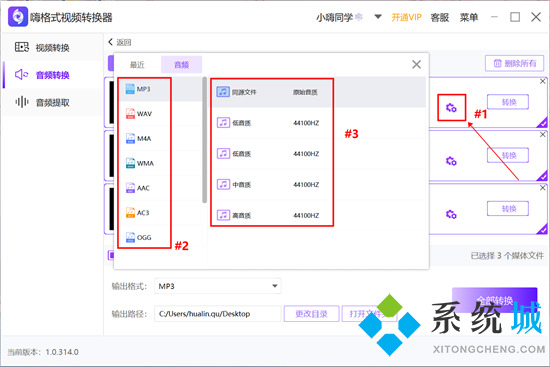Expand the 小嗨同学 account dropdown arrow

[x=378, y=16]
